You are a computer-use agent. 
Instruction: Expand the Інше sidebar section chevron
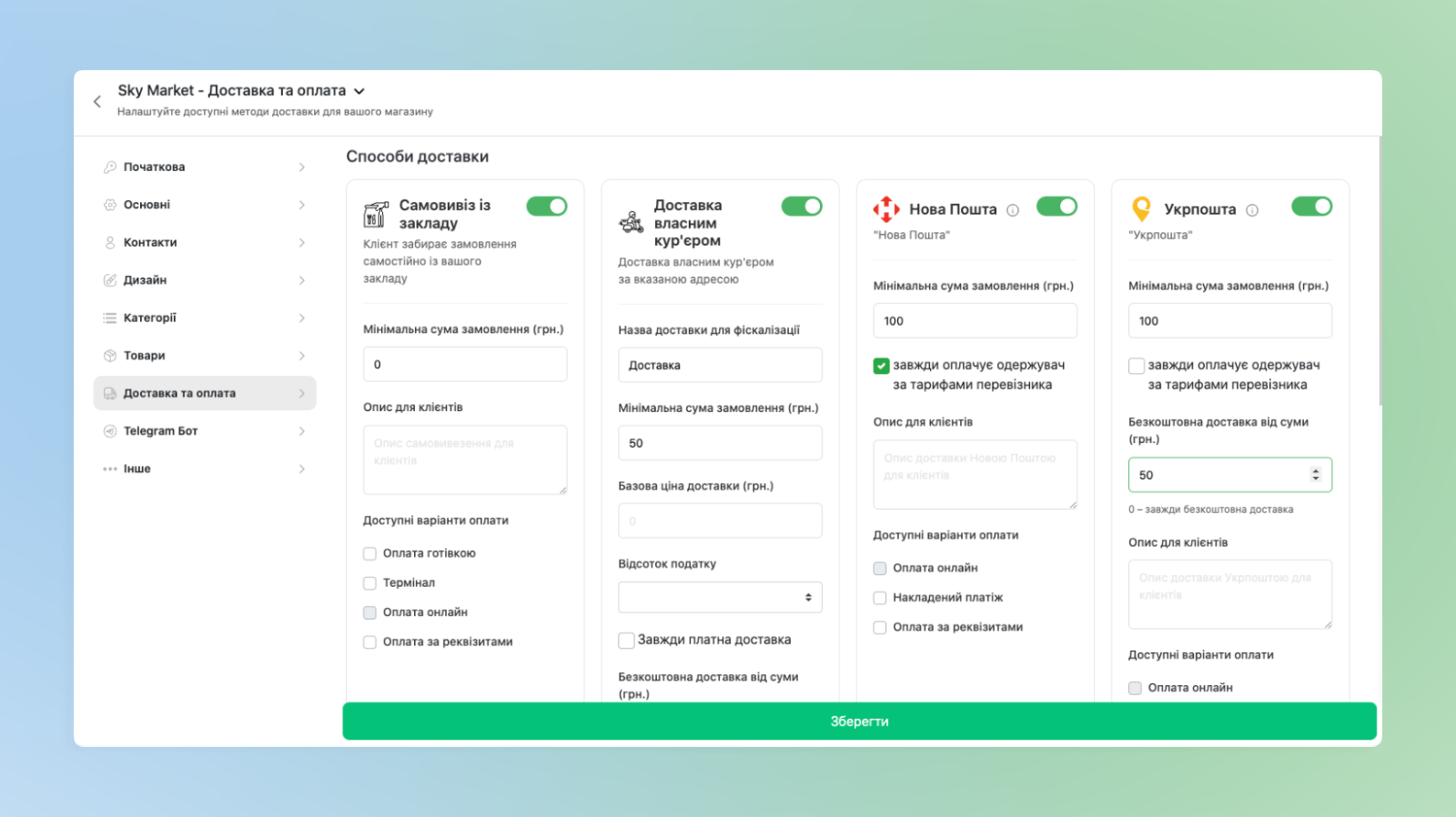pyautogui.click(x=301, y=469)
